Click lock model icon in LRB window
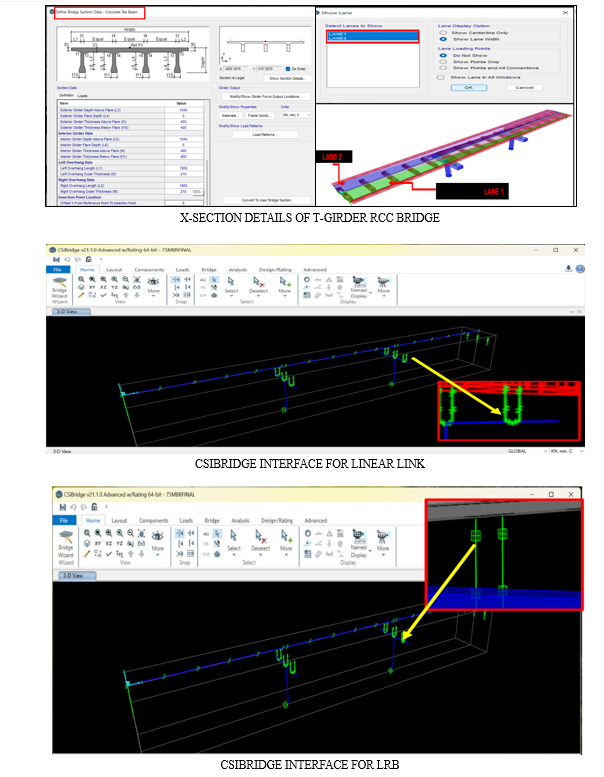 [94, 507]
